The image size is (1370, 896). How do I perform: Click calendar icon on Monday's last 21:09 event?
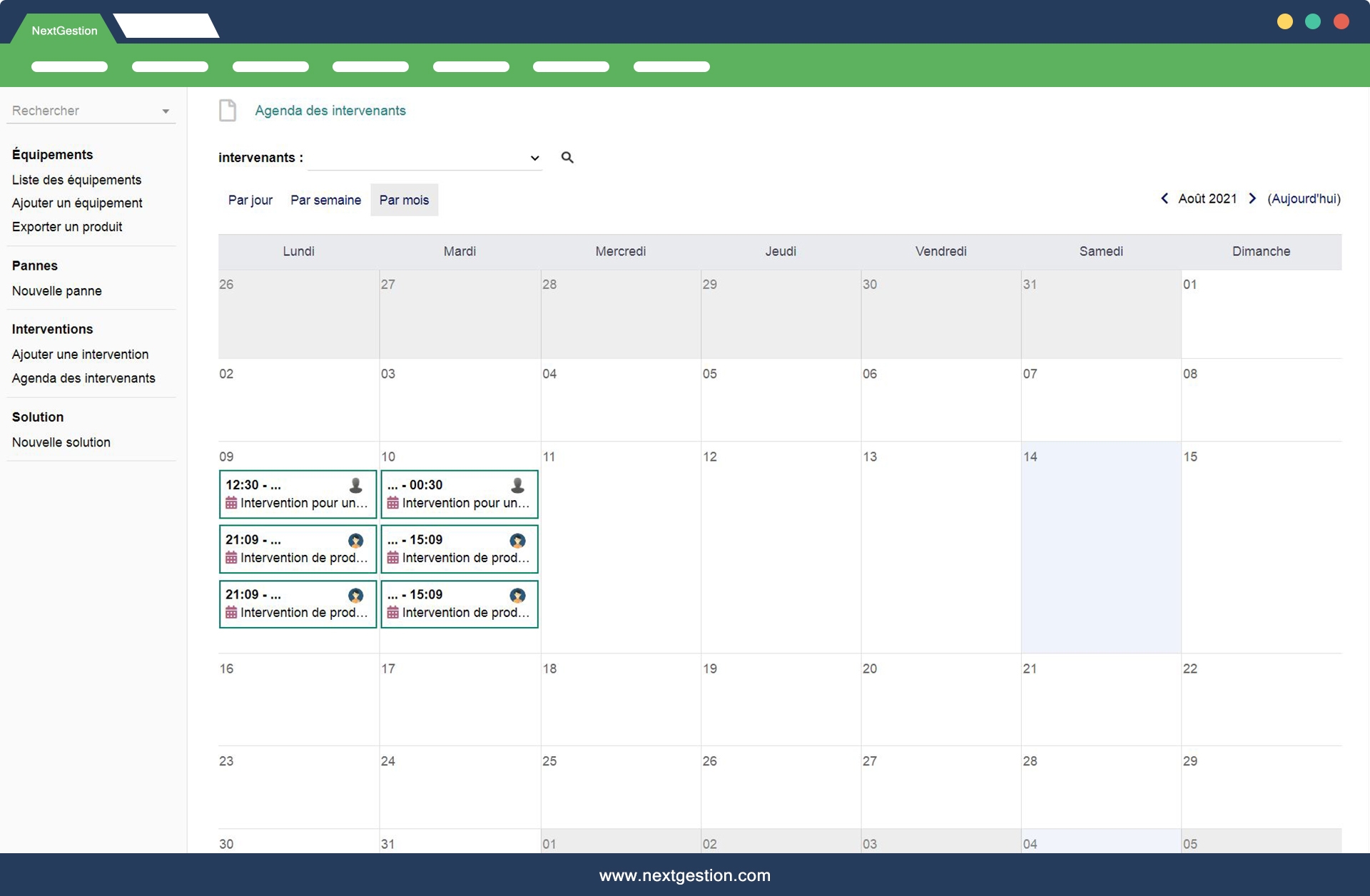[x=231, y=613]
